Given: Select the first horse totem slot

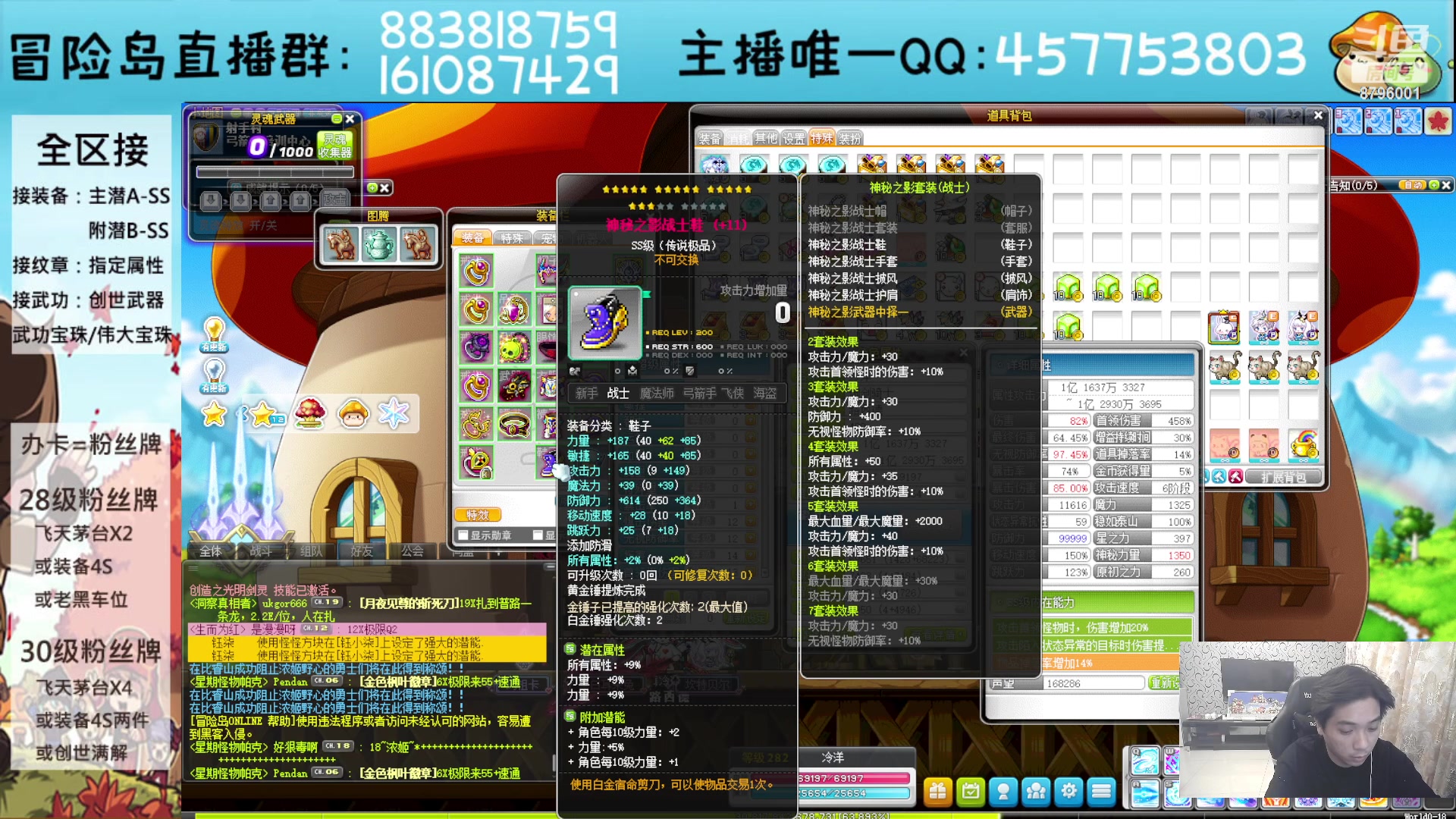Looking at the screenshot, I should [340, 244].
